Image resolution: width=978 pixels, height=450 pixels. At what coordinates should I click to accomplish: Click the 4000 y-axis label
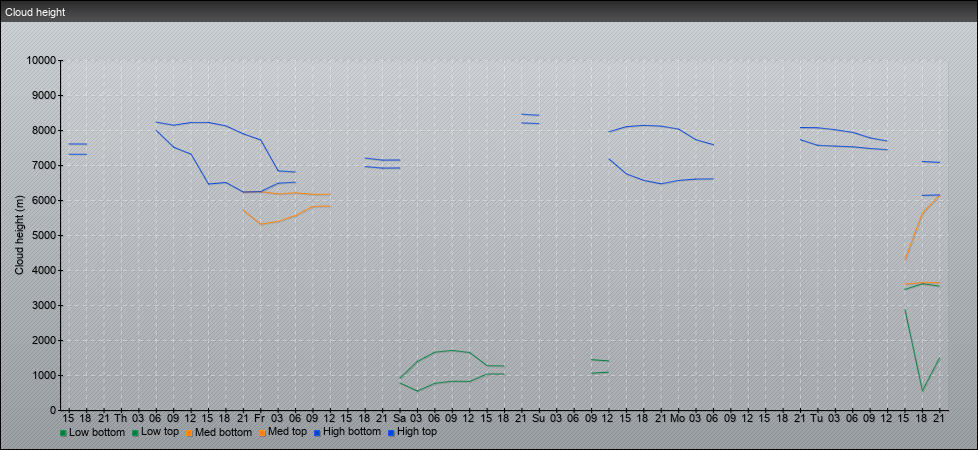click(x=44, y=270)
